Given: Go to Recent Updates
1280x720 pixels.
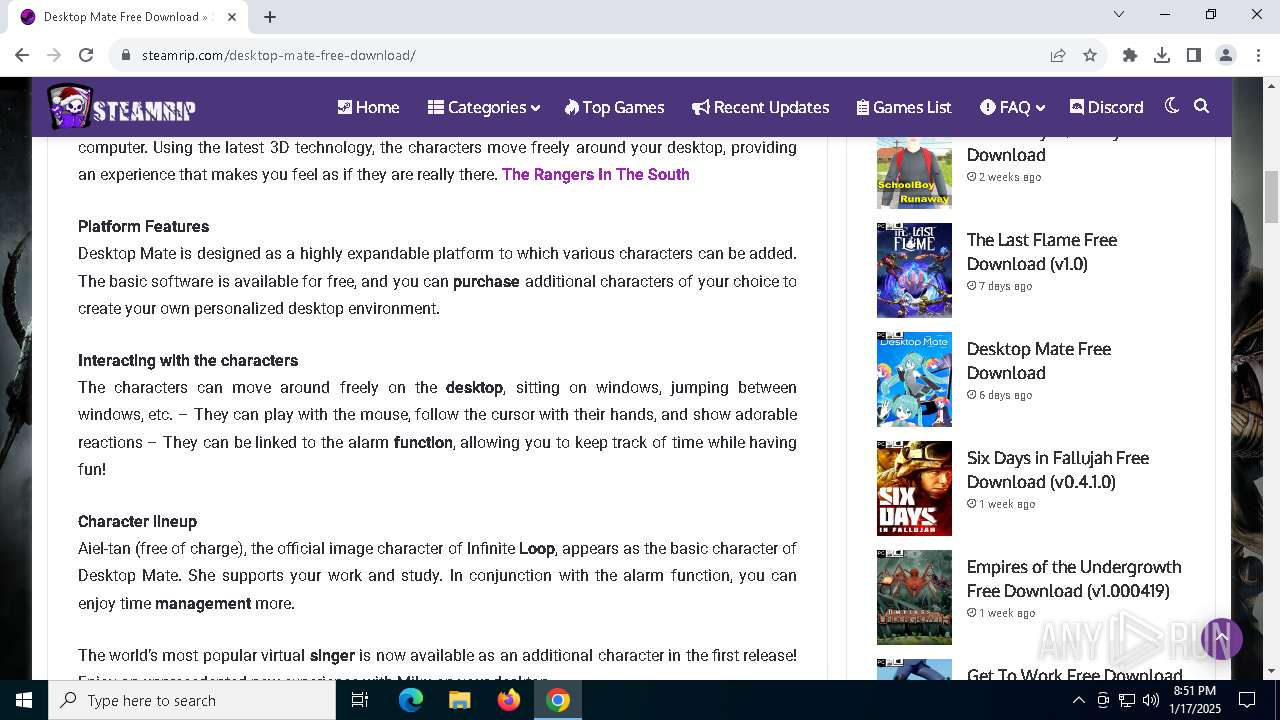Looking at the screenshot, I should pos(760,107).
